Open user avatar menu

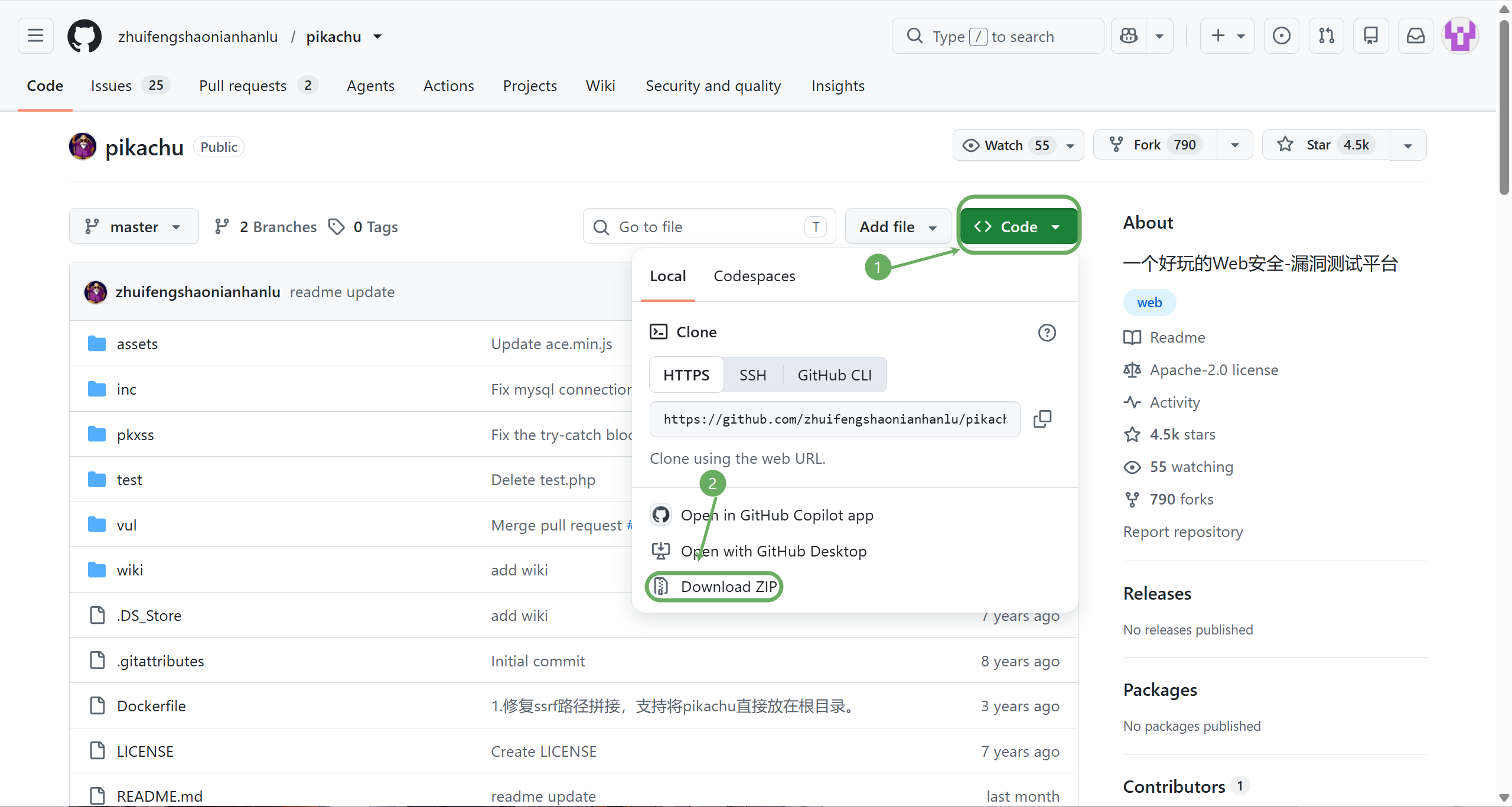[1460, 36]
